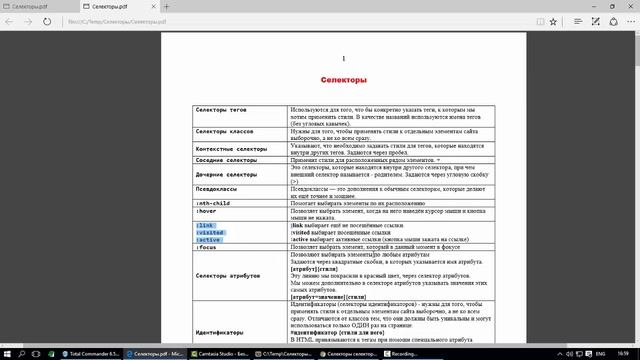
Task: Switch to Селекторы селектор taskbar button
Action: pyautogui.click(x=349, y=354)
